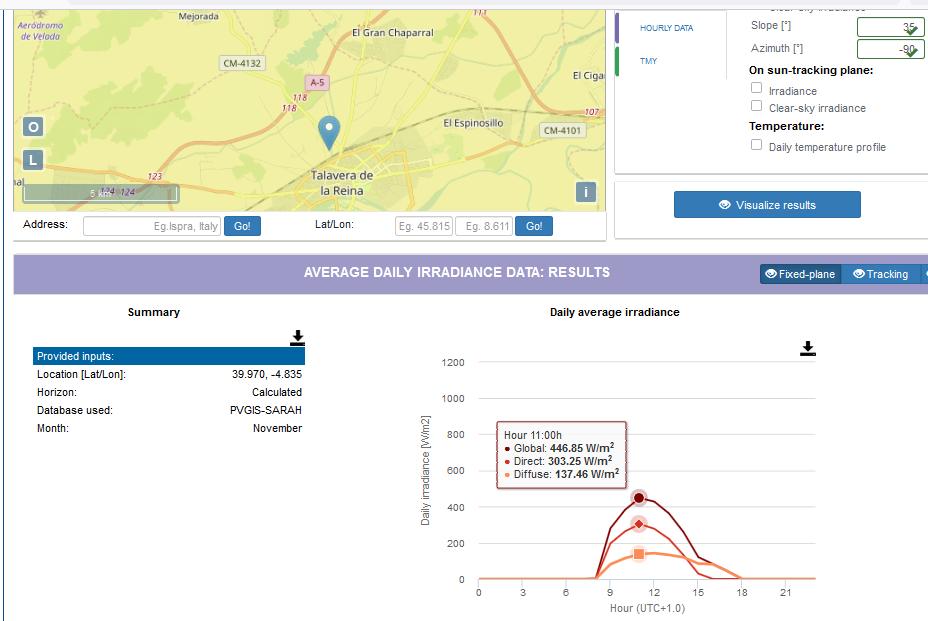Focus the latitude input field

point(424,226)
